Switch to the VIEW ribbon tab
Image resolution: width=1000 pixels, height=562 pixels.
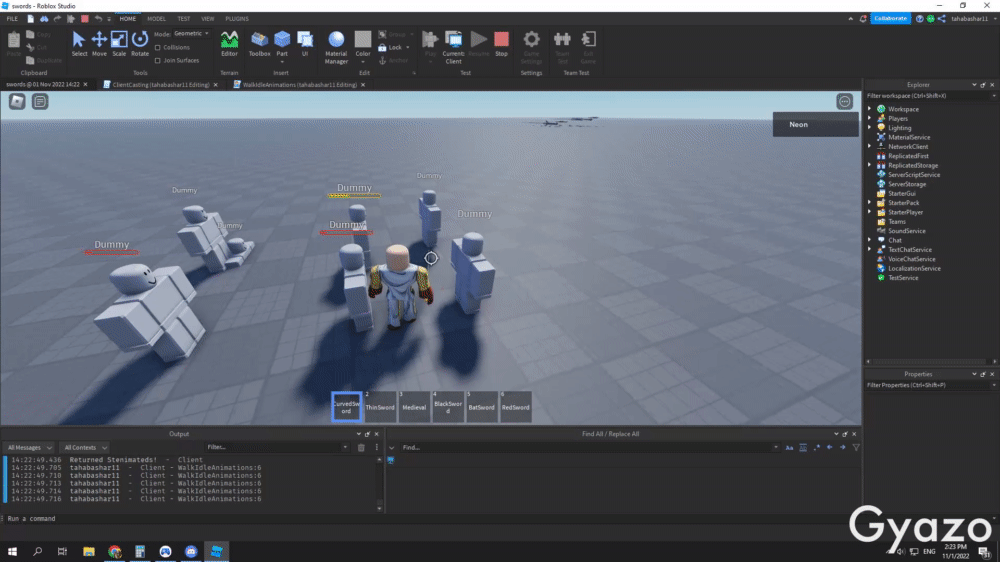208,18
